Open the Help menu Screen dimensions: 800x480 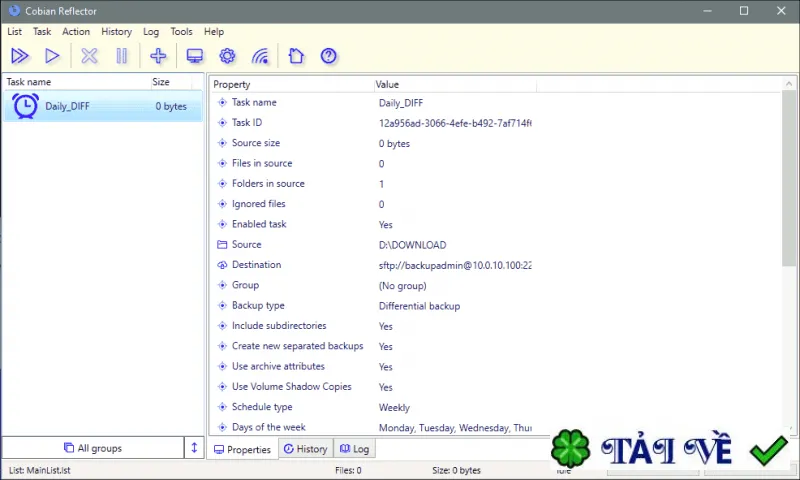tap(214, 32)
